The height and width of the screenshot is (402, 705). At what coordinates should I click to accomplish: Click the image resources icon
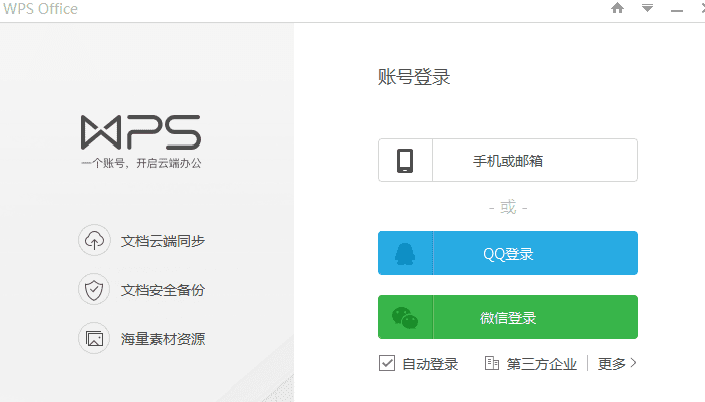pos(94,338)
